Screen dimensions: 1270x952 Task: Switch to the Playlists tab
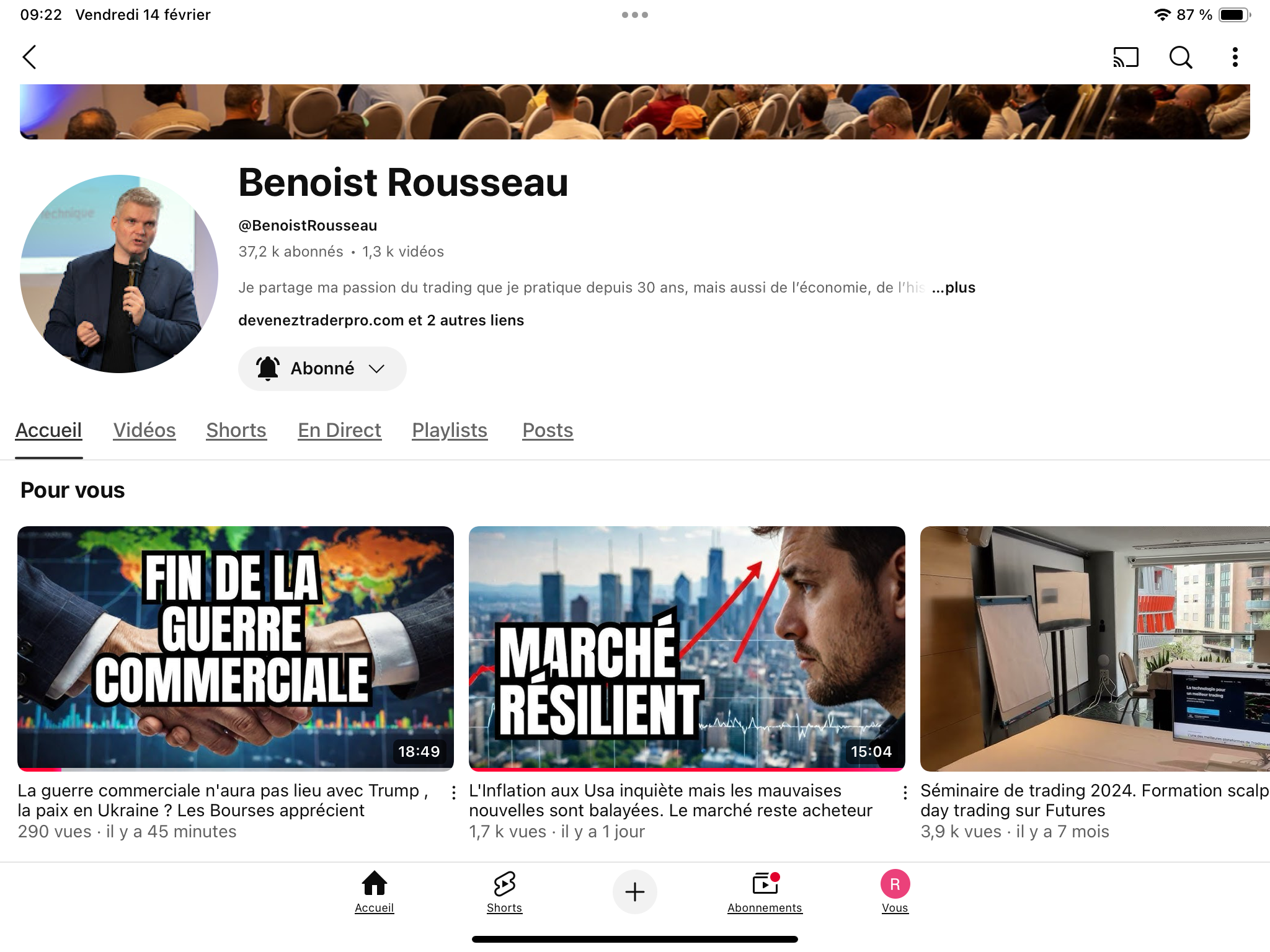(x=450, y=430)
